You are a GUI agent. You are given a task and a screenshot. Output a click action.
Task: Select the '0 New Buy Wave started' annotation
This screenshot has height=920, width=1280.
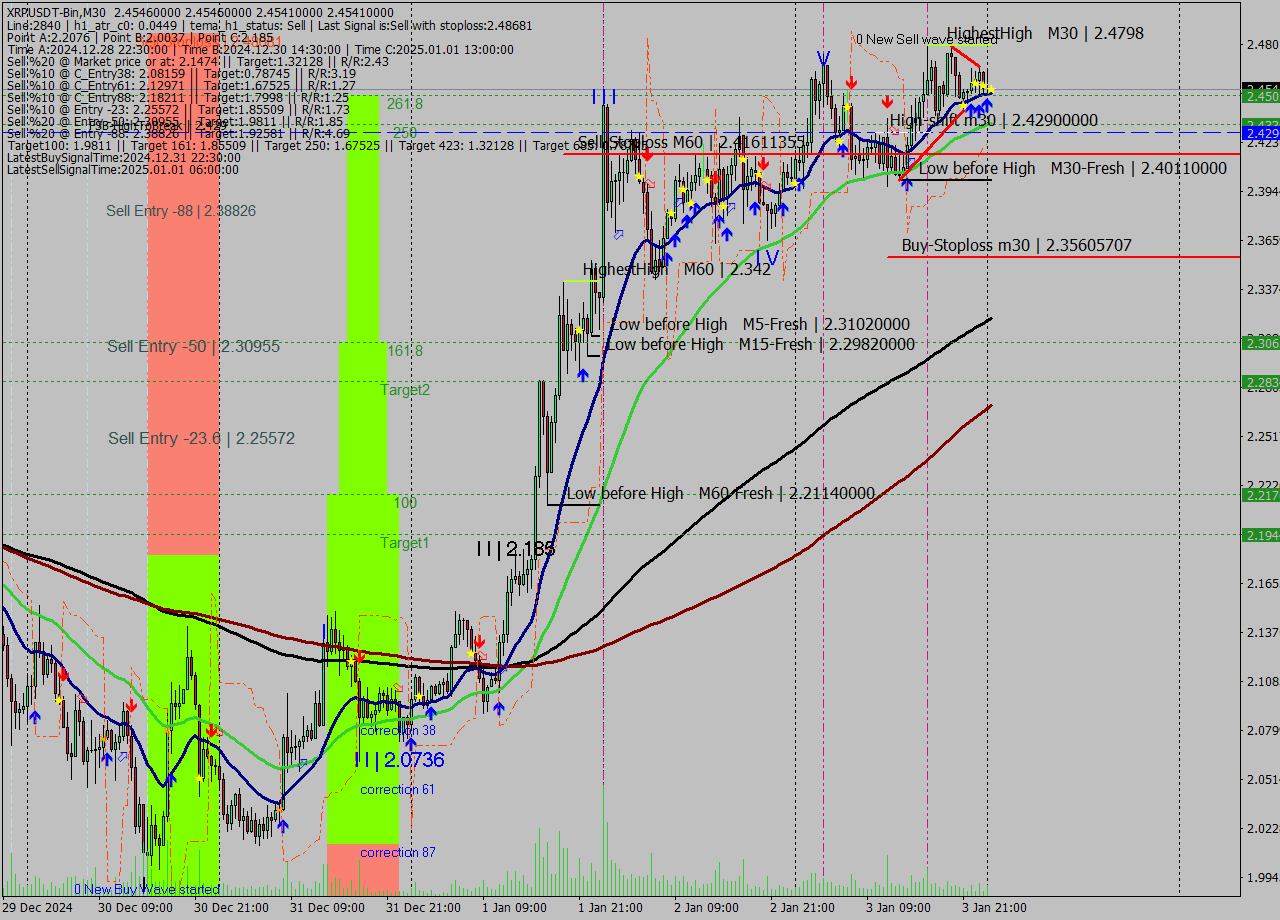tap(146, 889)
